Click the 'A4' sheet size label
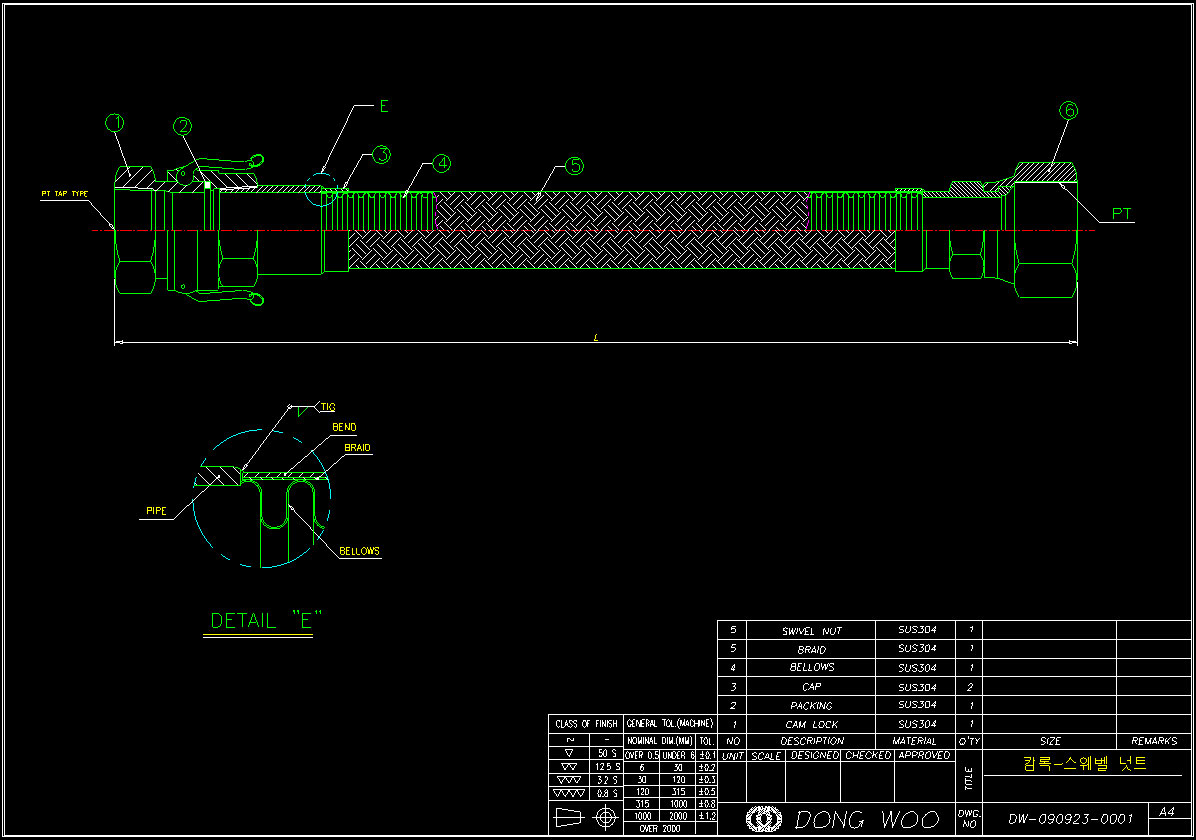The width and height of the screenshot is (1196, 840). tap(1166, 812)
